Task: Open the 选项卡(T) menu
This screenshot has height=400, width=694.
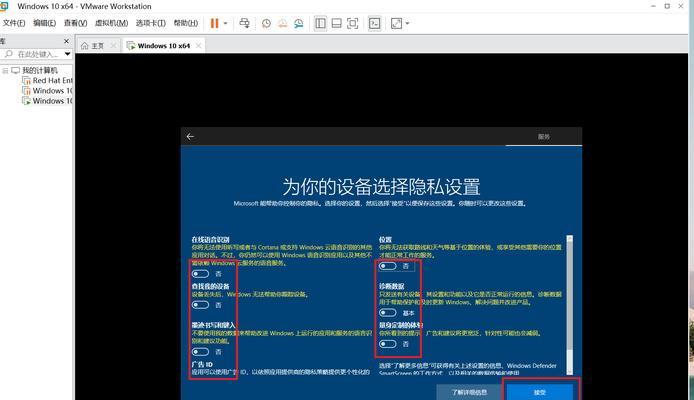Action: click(x=151, y=23)
